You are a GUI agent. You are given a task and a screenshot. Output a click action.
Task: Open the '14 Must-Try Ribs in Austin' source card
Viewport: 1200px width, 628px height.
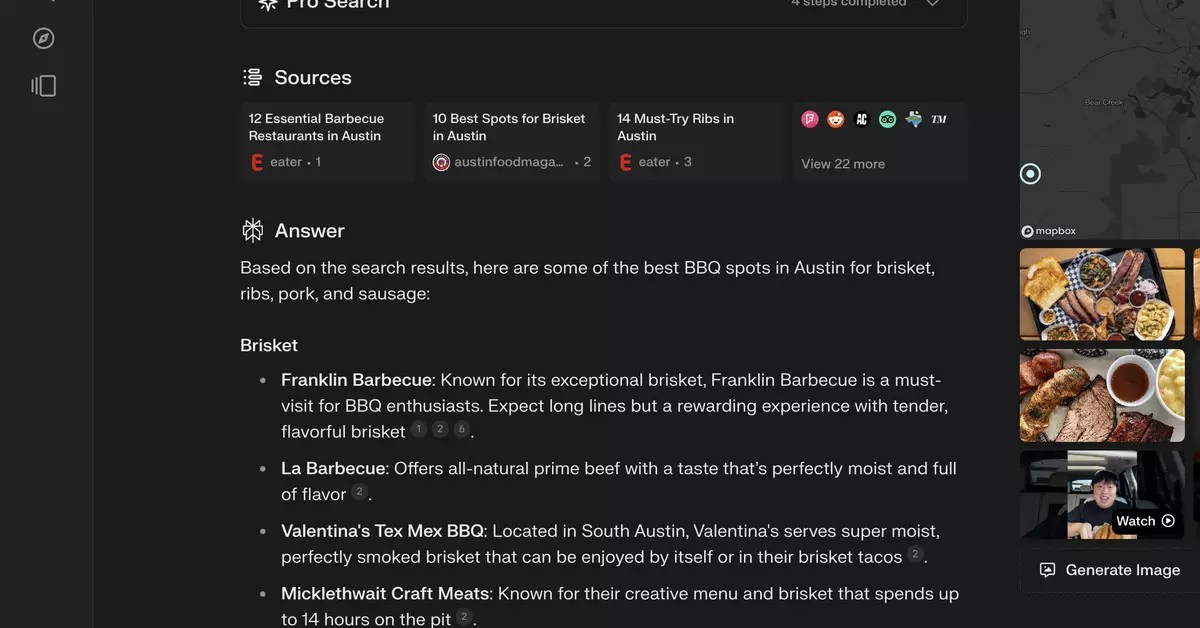point(695,141)
